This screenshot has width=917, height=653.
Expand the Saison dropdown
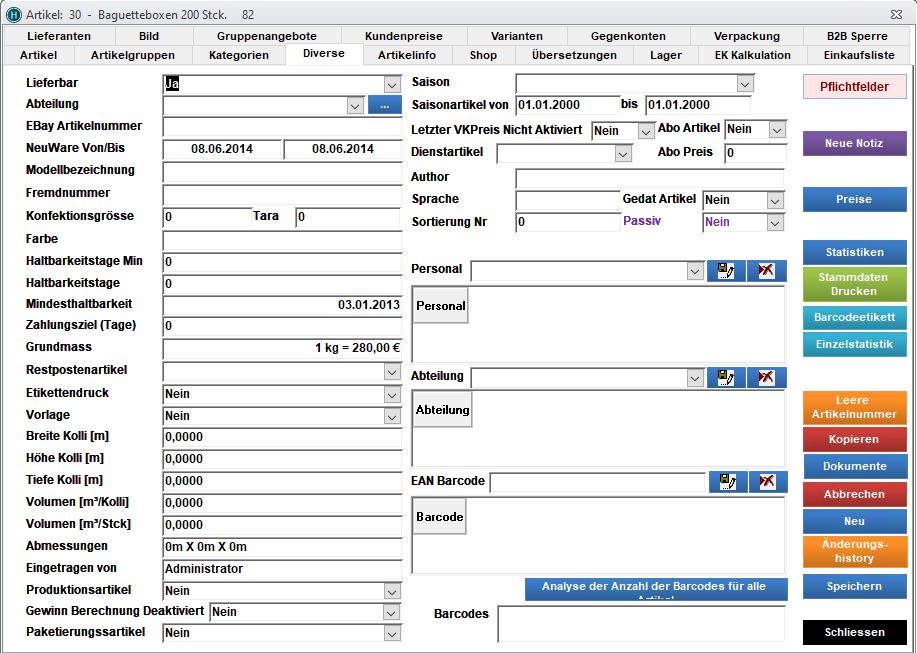tap(744, 84)
